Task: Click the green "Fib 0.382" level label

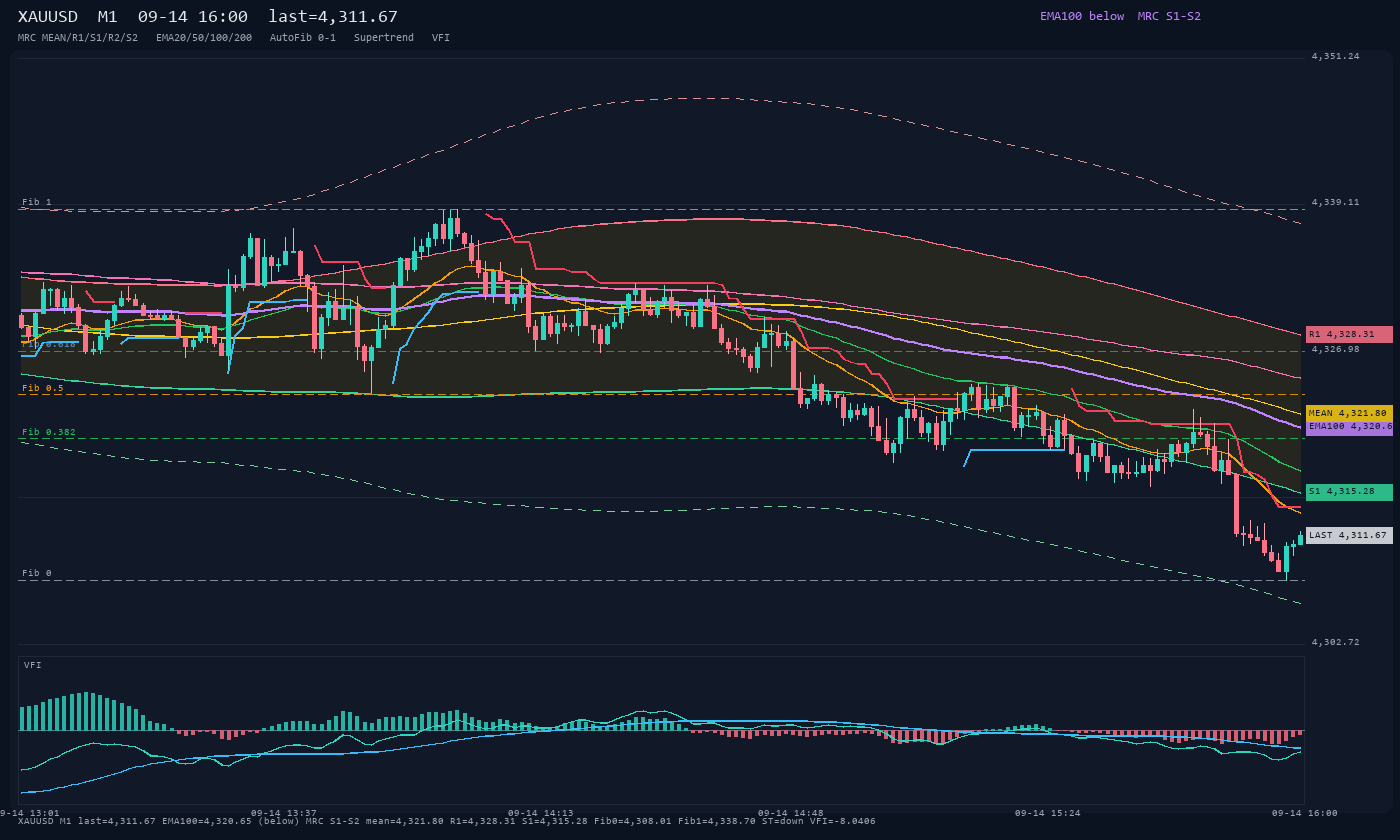Action: [49, 432]
